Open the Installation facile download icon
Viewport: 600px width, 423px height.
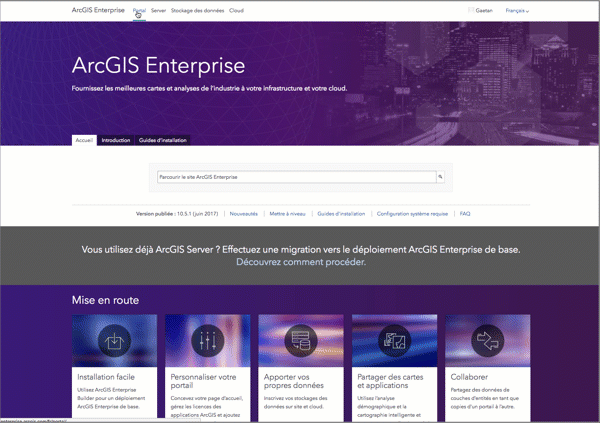[114, 341]
